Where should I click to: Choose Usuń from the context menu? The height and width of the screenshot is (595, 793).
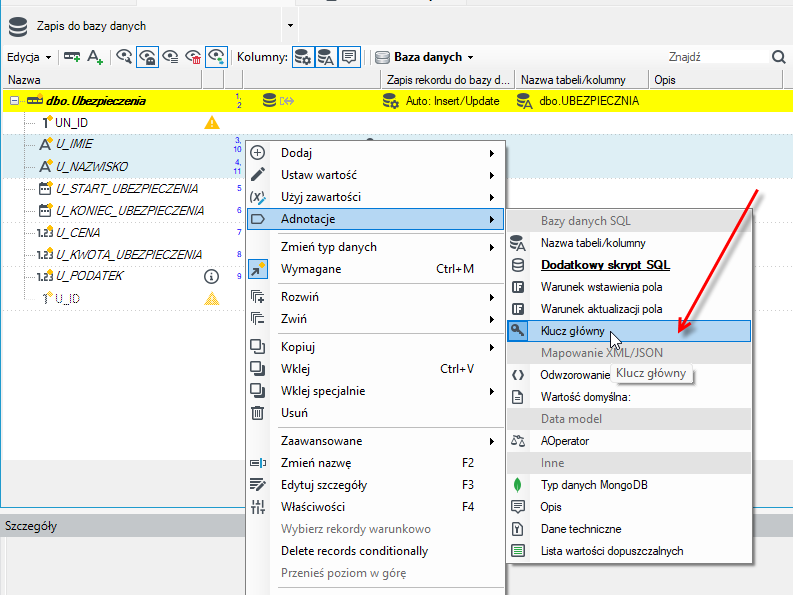point(375,413)
